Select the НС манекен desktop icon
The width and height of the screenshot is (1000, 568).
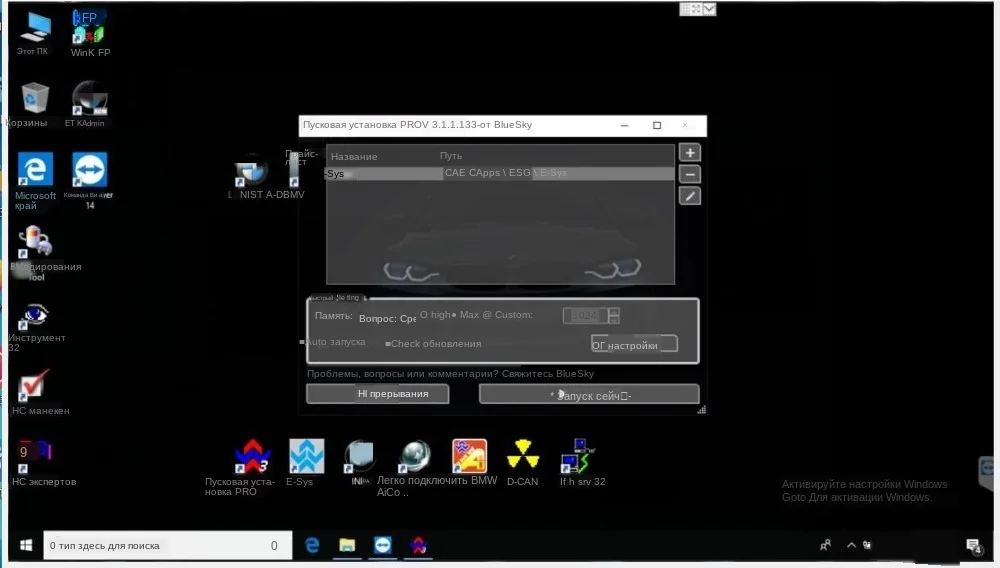coord(37,393)
